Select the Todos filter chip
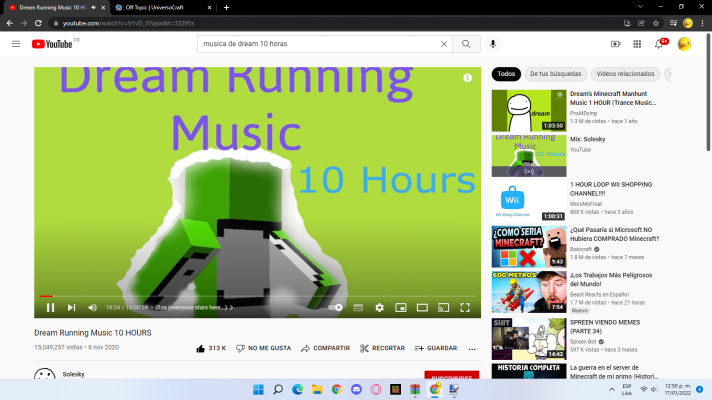This screenshot has width=712, height=400. pyautogui.click(x=506, y=74)
